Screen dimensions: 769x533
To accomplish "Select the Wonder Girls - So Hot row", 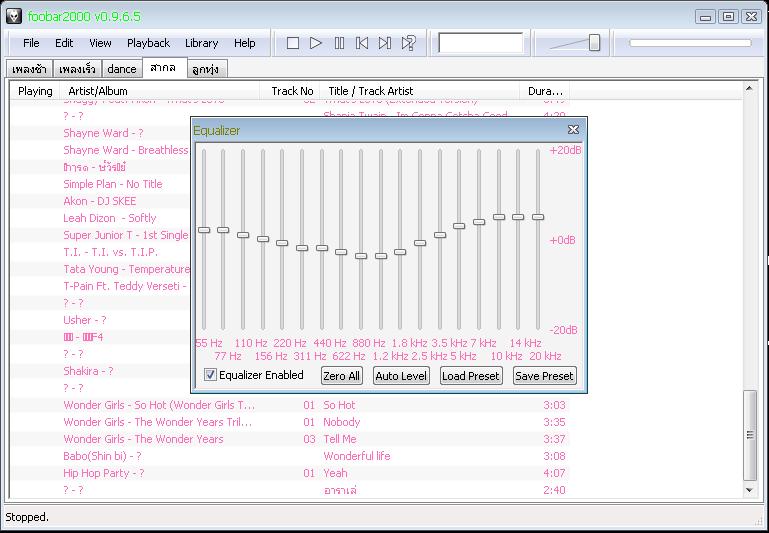I will coord(290,405).
